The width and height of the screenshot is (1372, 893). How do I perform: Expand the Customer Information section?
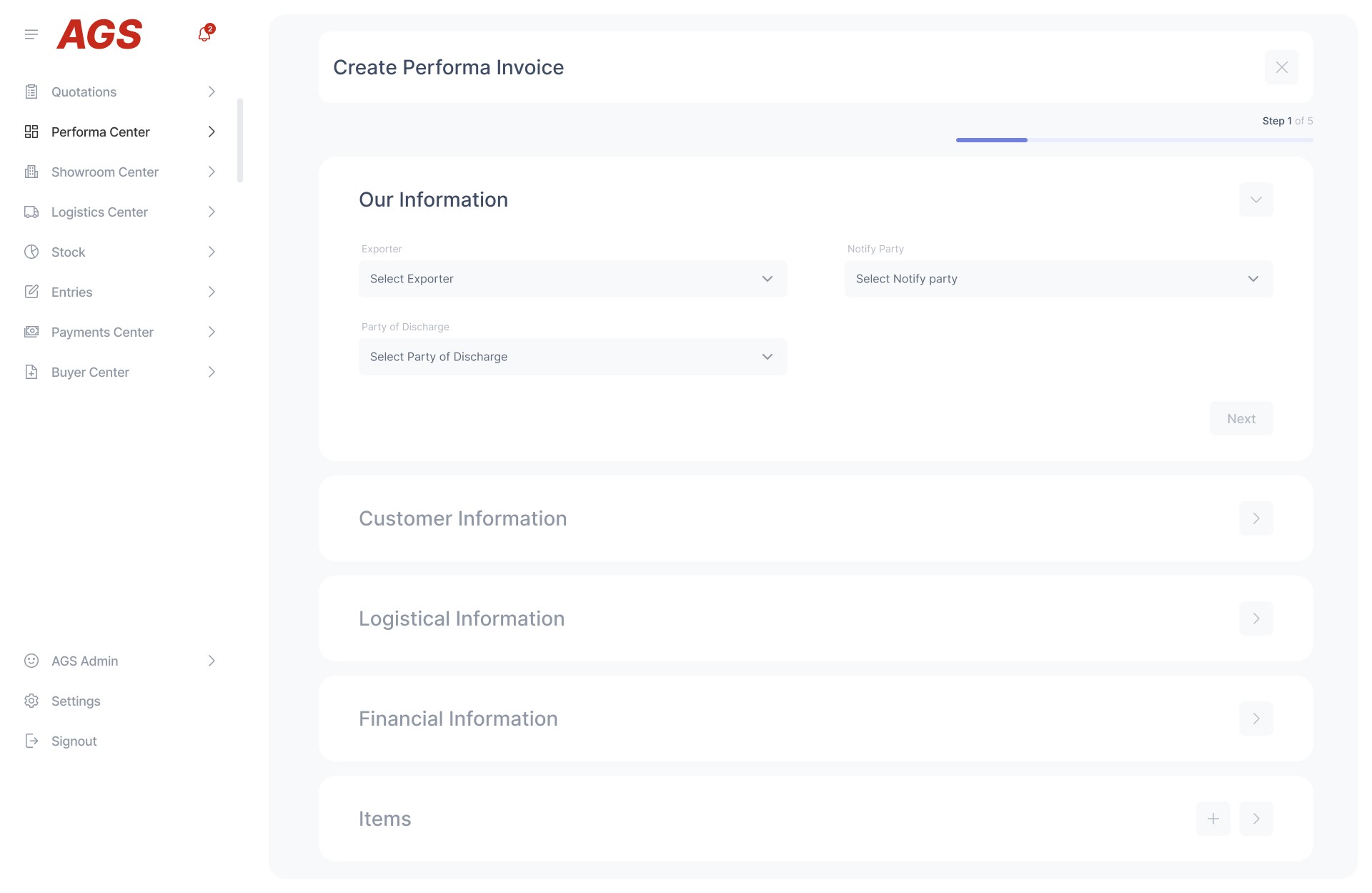tap(1256, 518)
